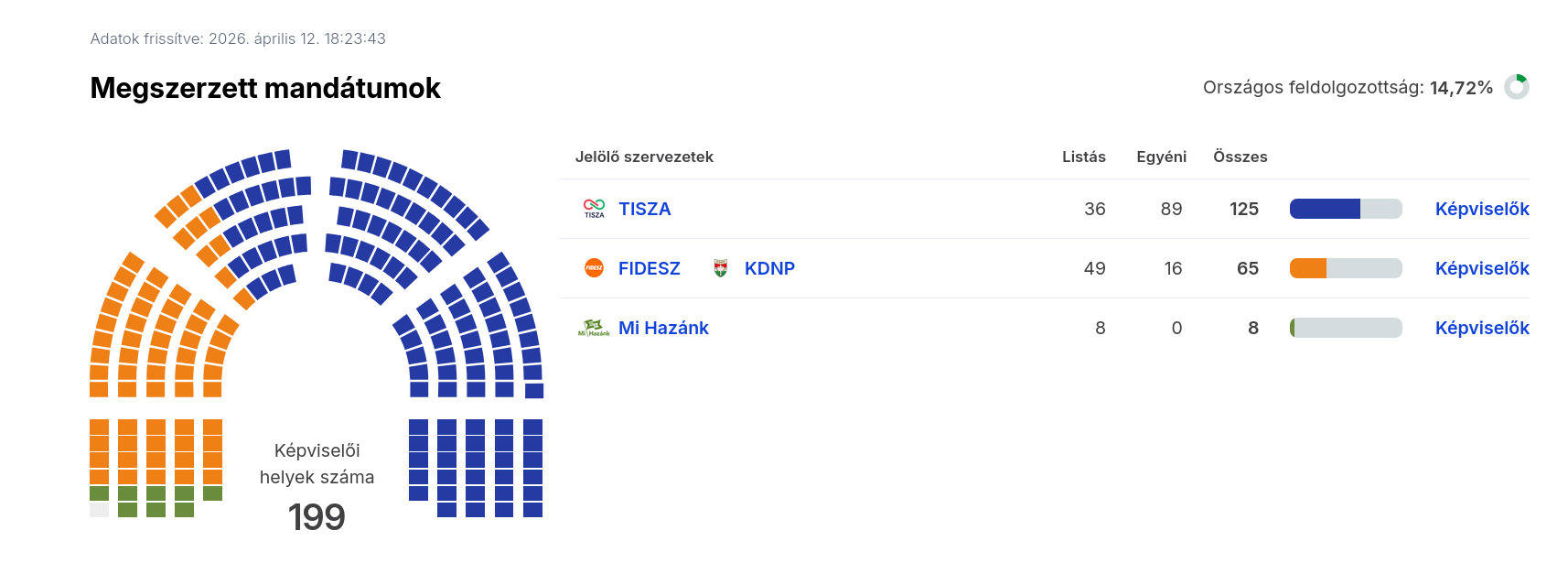The image size is (1568, 563).
Task: Open the FIDESZ party link
Action: (x=649, y=268)
